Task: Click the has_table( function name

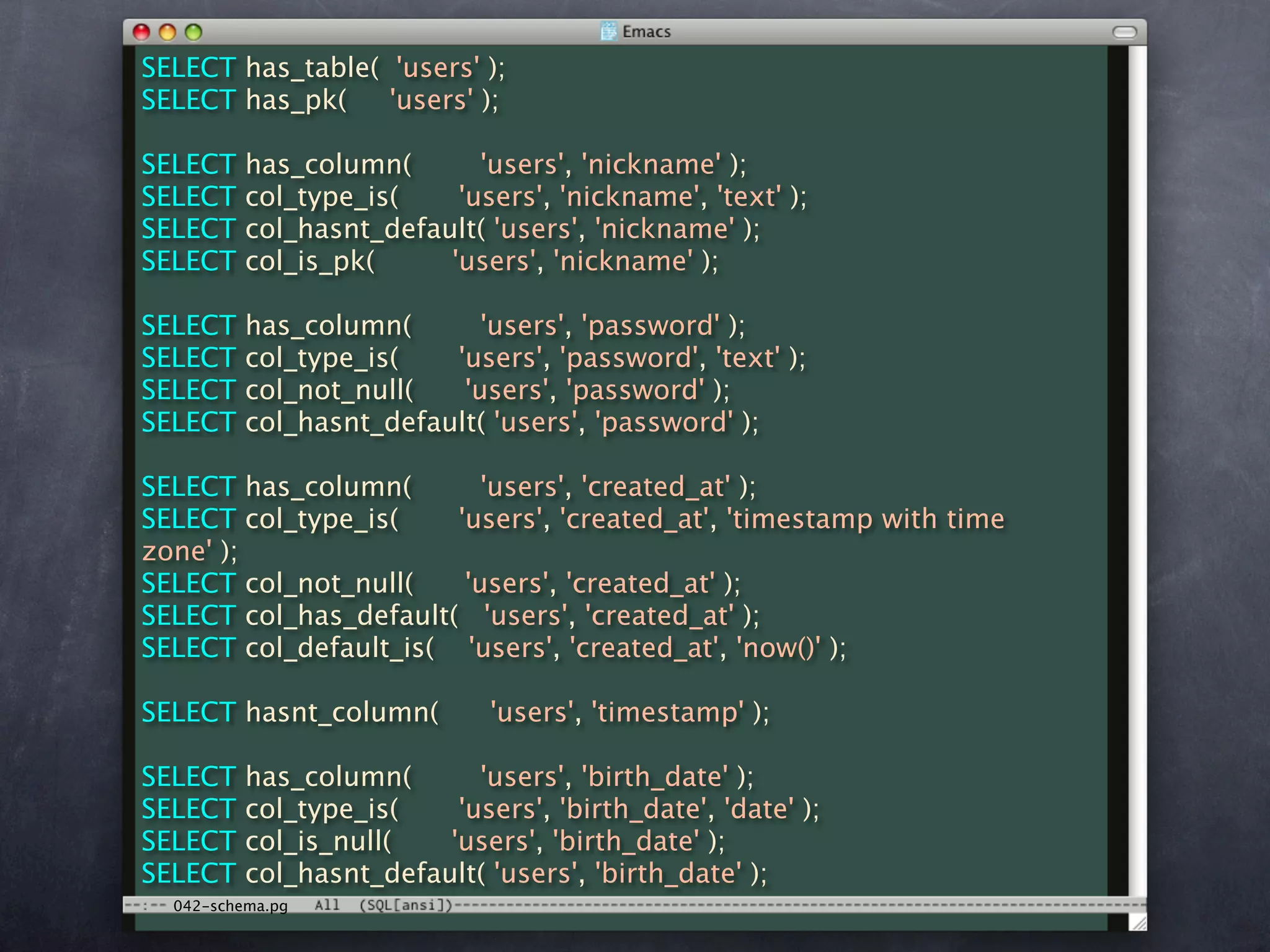Action: tap(312, 68)
